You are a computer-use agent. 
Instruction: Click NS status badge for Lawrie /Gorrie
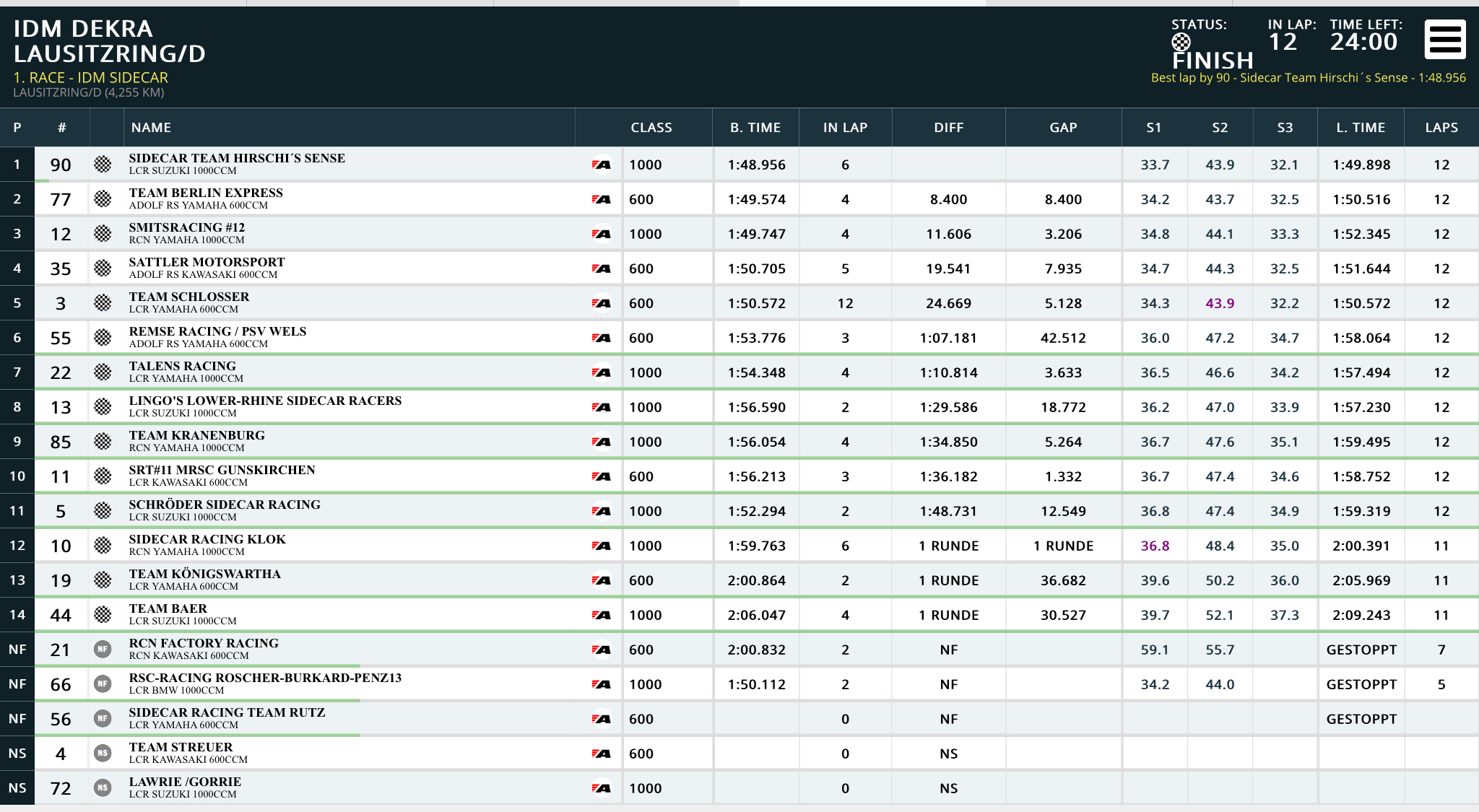click(103, 788)
